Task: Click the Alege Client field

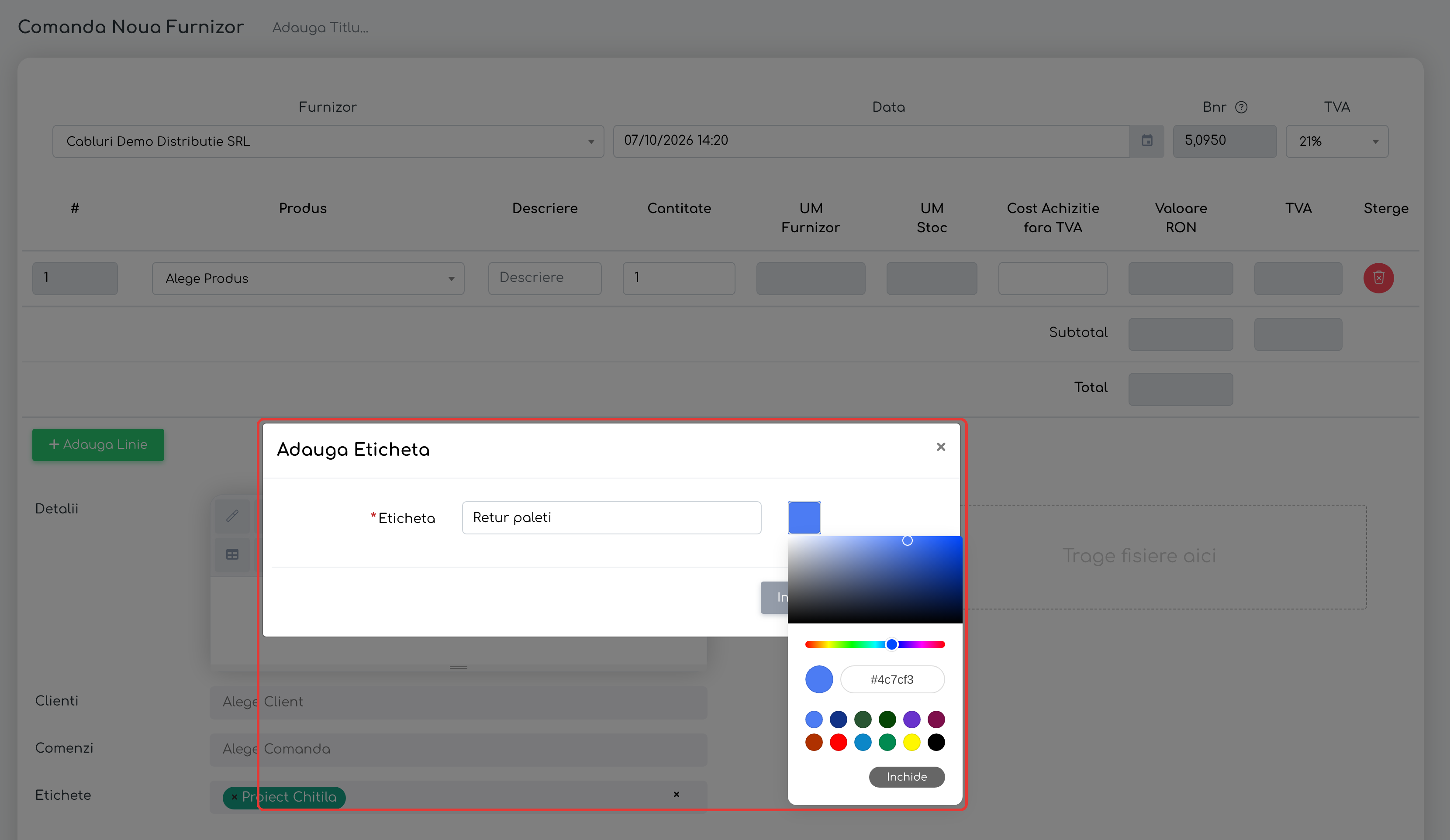Action: coord(459,702)
